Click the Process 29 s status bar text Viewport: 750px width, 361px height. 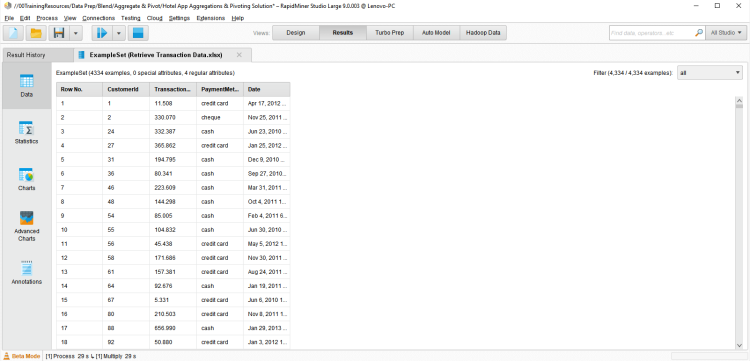point(67,356)
